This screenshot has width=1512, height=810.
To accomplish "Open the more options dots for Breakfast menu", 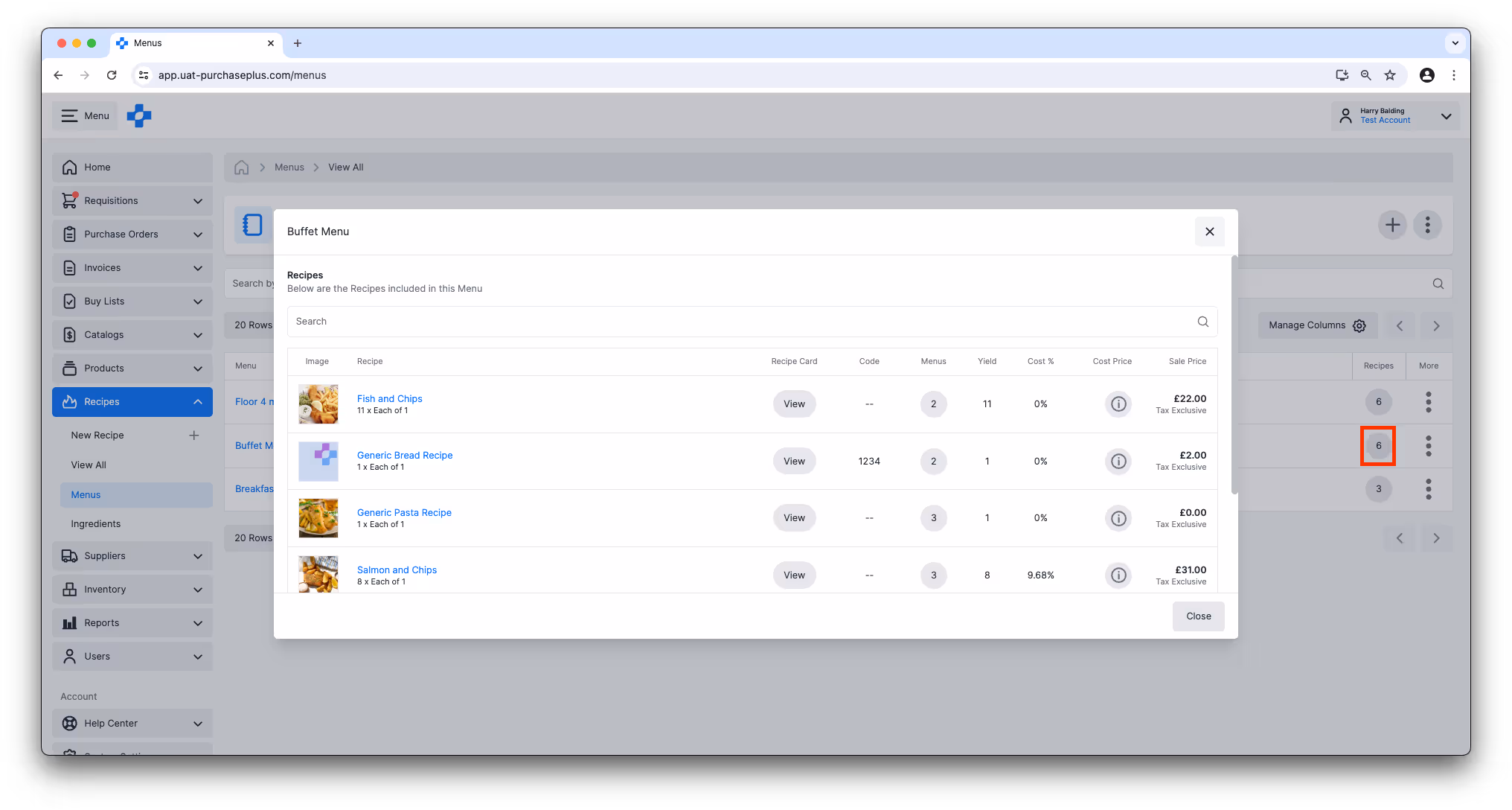I will click(x=1428, y=489).
